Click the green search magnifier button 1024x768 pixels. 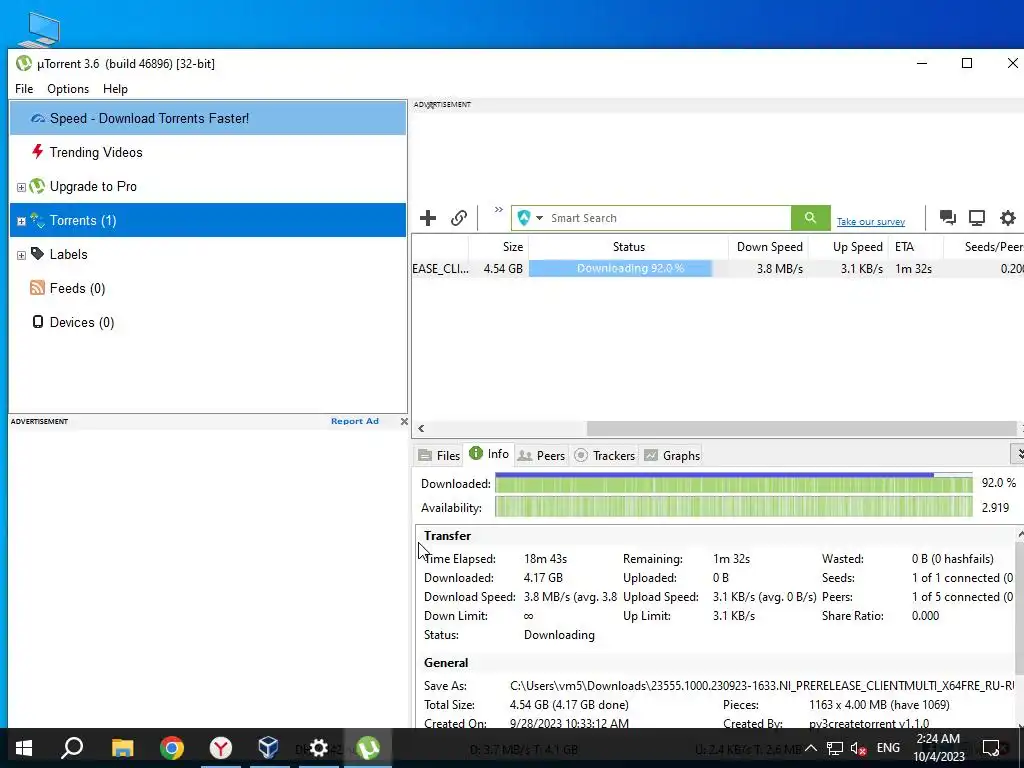[x=810, y=218]
